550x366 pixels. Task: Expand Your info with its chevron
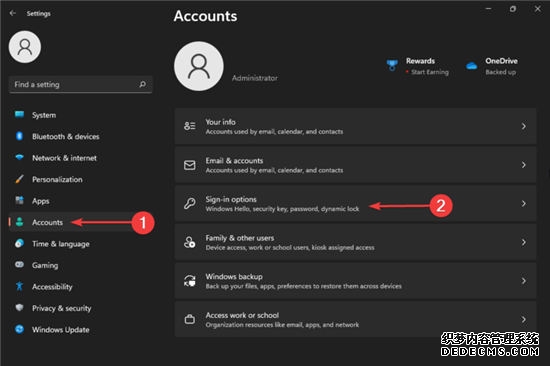524,126
